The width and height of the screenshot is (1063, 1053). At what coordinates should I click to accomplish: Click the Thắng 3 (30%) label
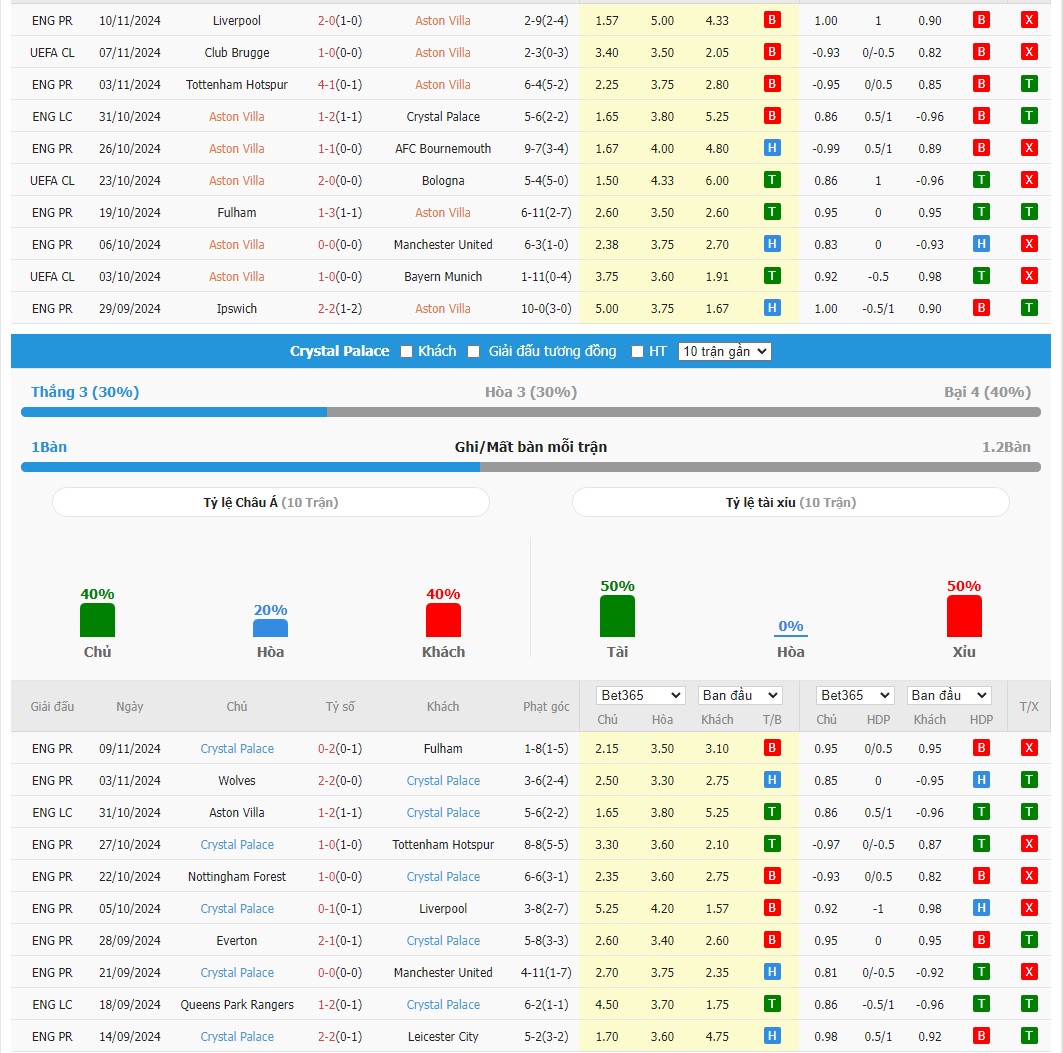(x=85, y=392)
